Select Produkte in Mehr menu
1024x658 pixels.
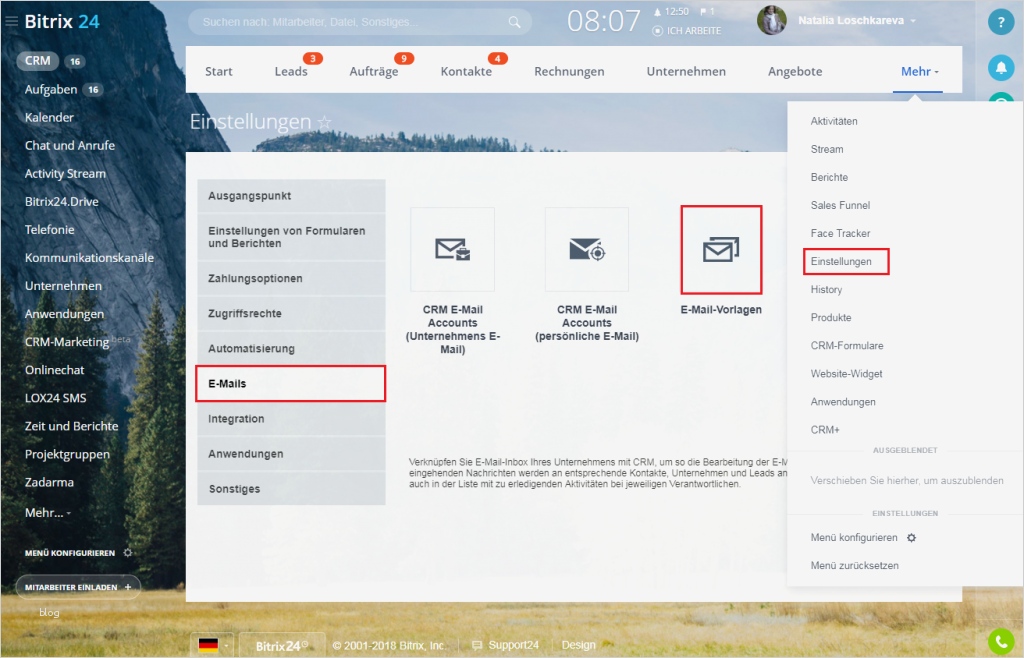831,317
